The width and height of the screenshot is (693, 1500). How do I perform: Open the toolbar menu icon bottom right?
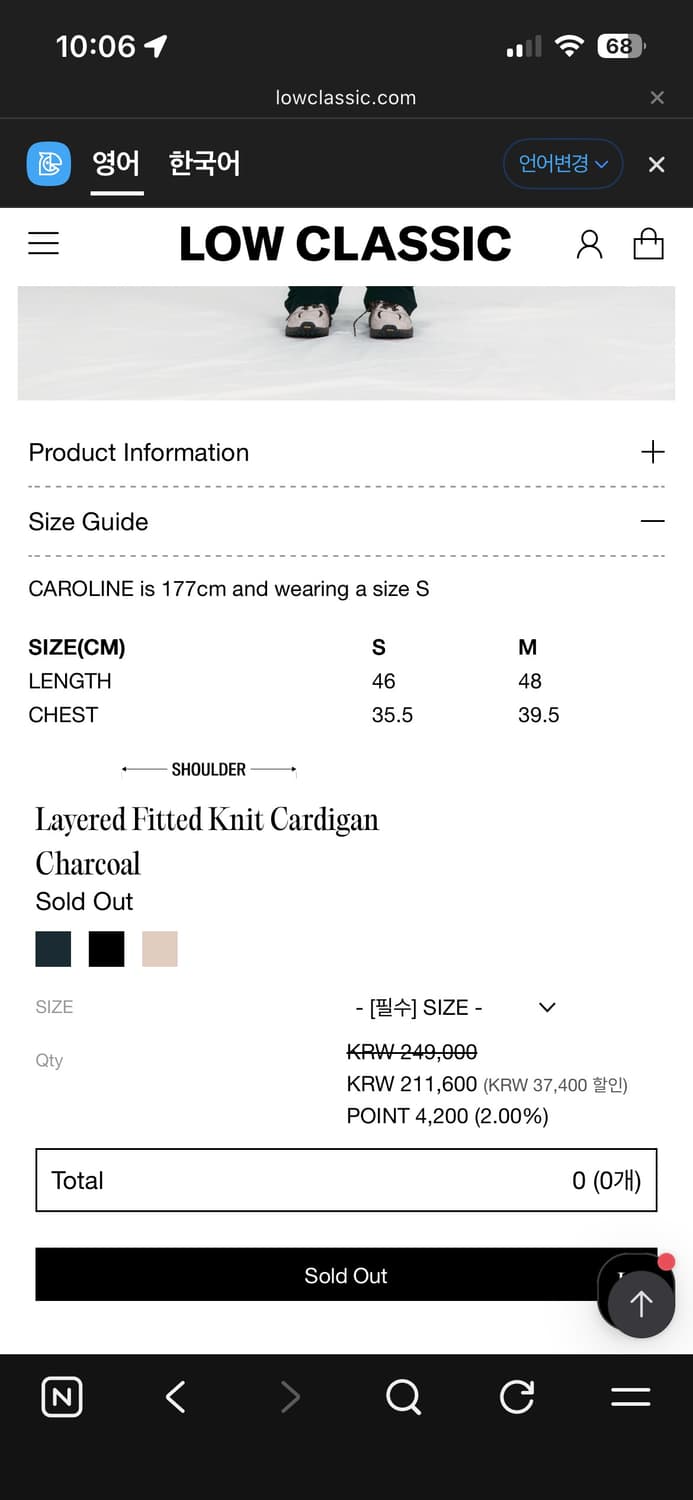(631, 1397)
